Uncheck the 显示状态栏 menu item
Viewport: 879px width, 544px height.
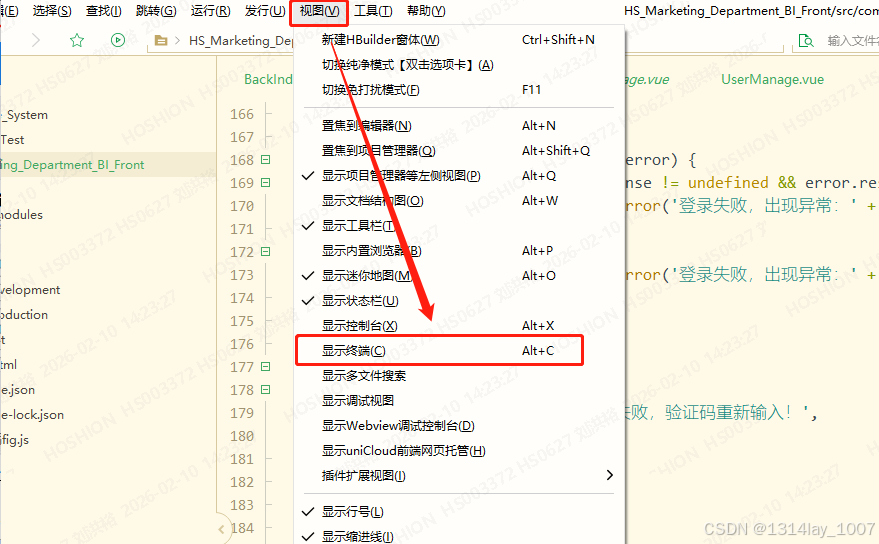point(359,301)
